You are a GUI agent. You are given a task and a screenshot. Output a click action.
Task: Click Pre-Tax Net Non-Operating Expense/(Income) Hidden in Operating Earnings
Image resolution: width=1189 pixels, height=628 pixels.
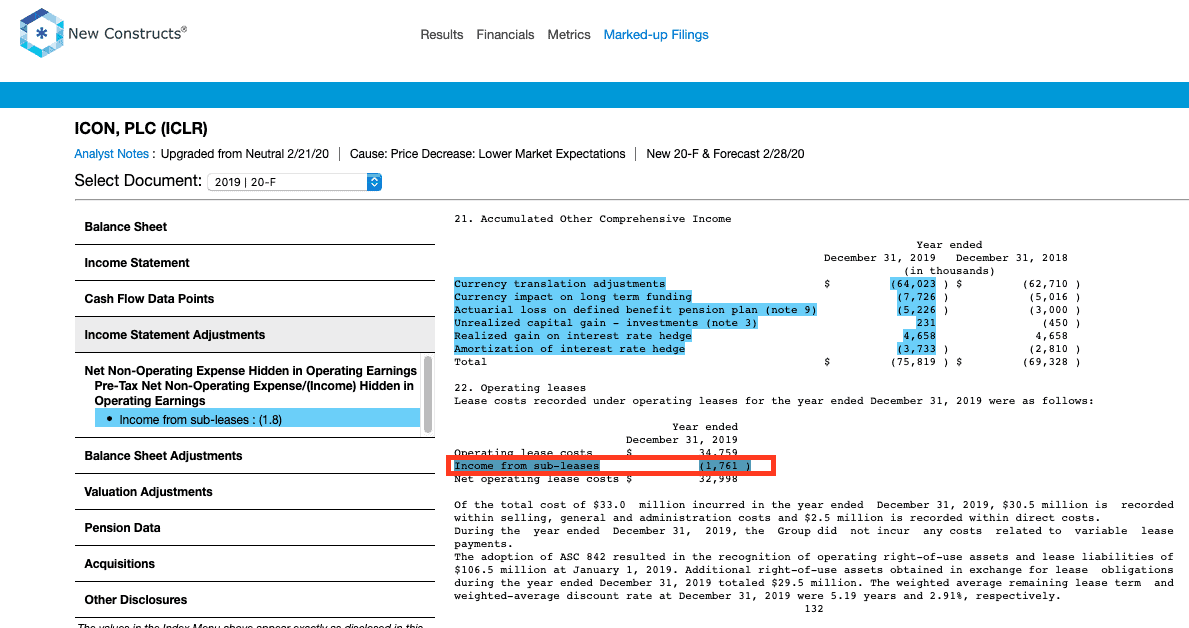click(254, 393)
